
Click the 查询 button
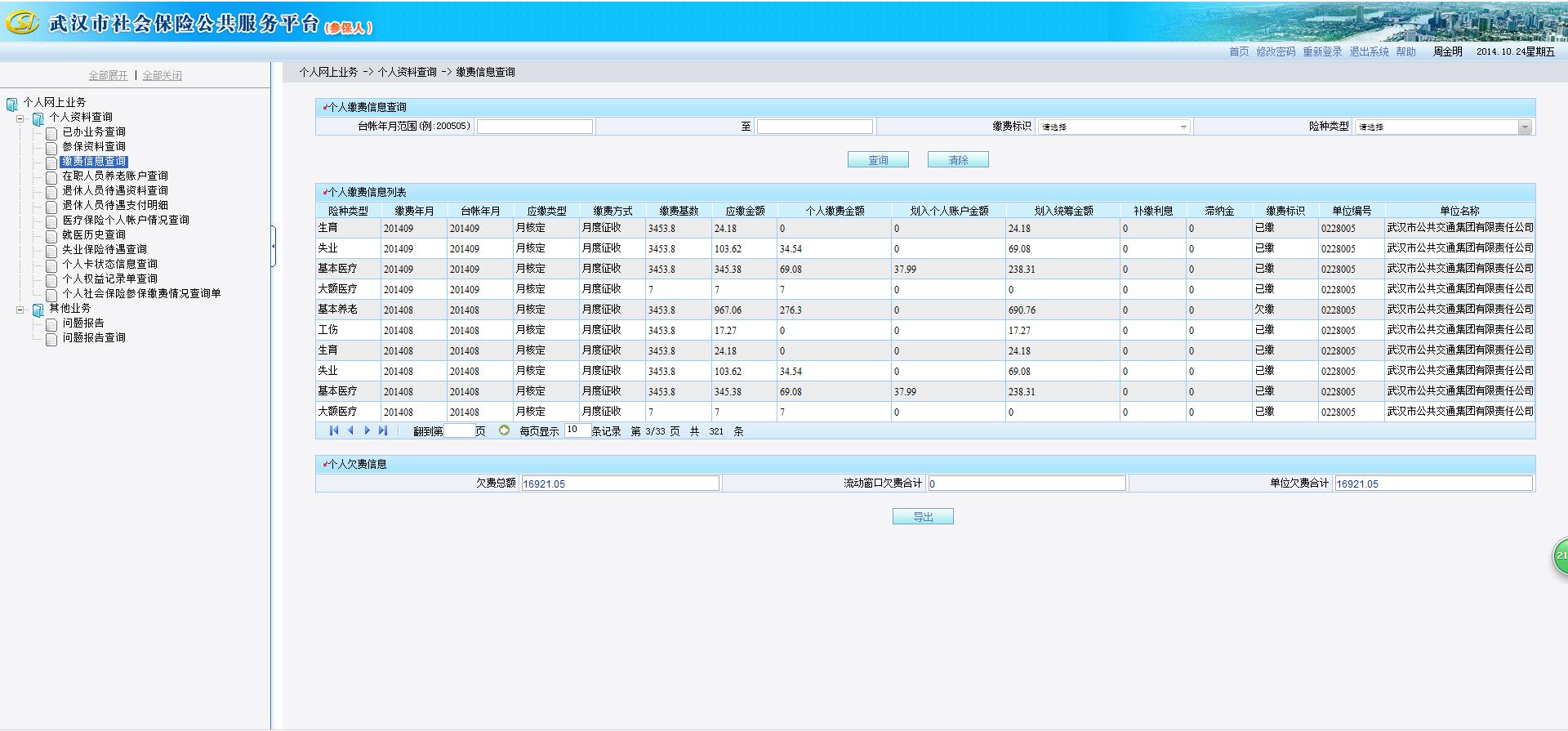point(878,160)
